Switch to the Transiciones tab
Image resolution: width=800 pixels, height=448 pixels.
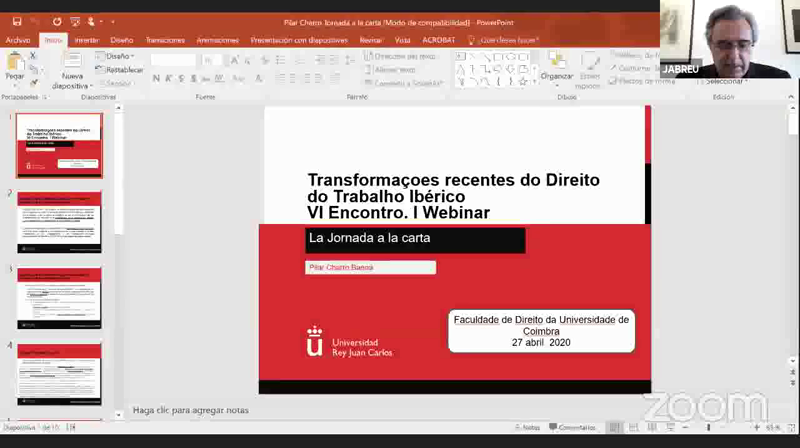coord(165,40)
